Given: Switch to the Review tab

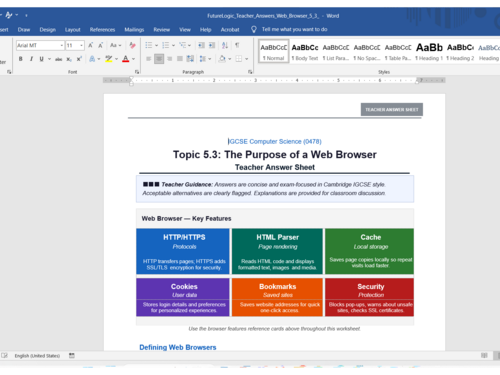Looking at the screenshot, I should pyautogui.click(x=161, y=30).
